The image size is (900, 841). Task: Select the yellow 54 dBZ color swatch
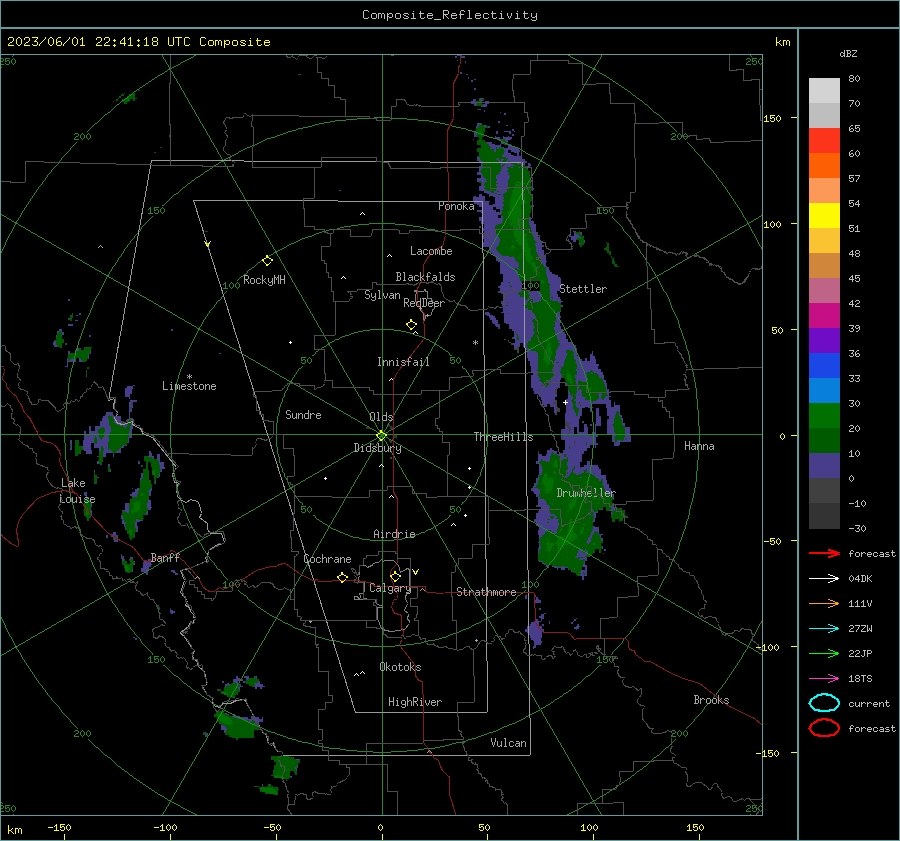(824, 215)
